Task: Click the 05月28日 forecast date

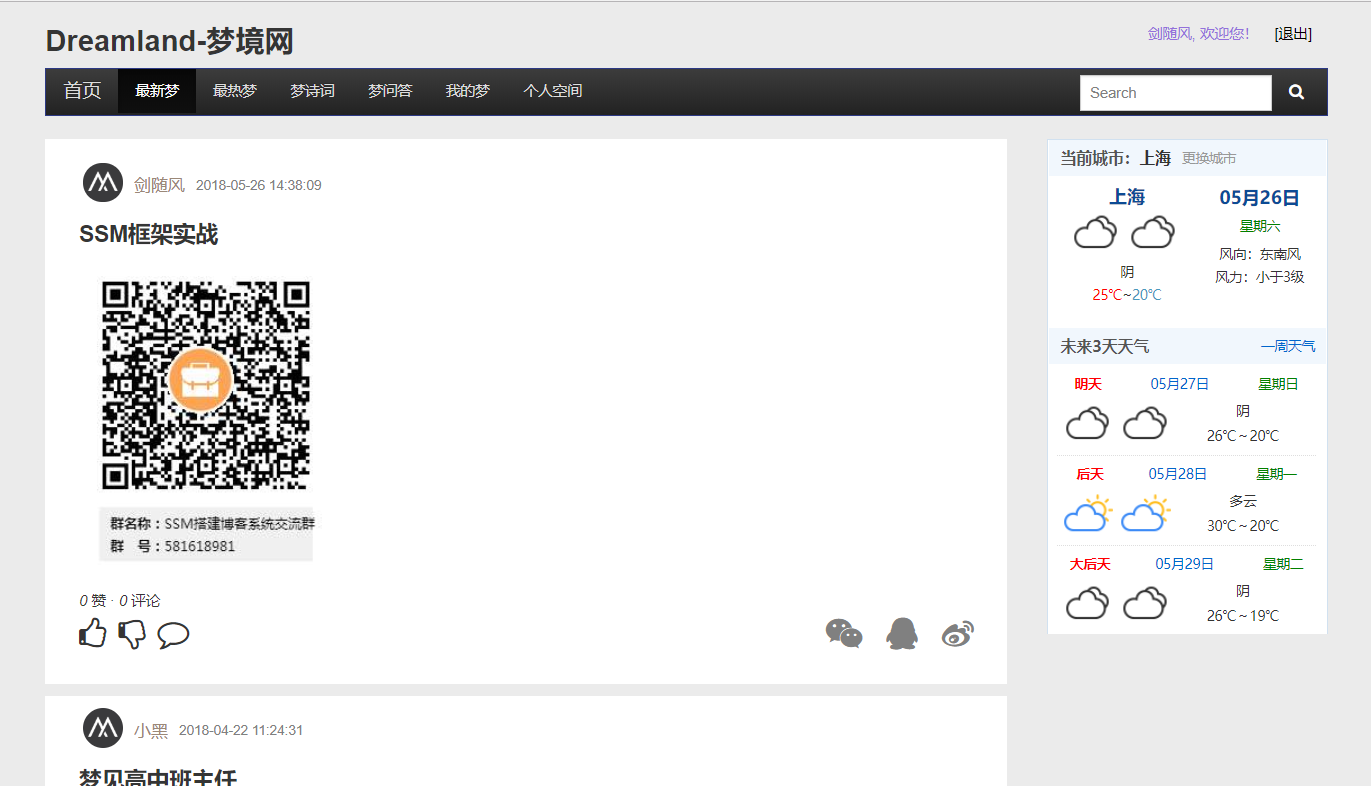Action: 1178,474
